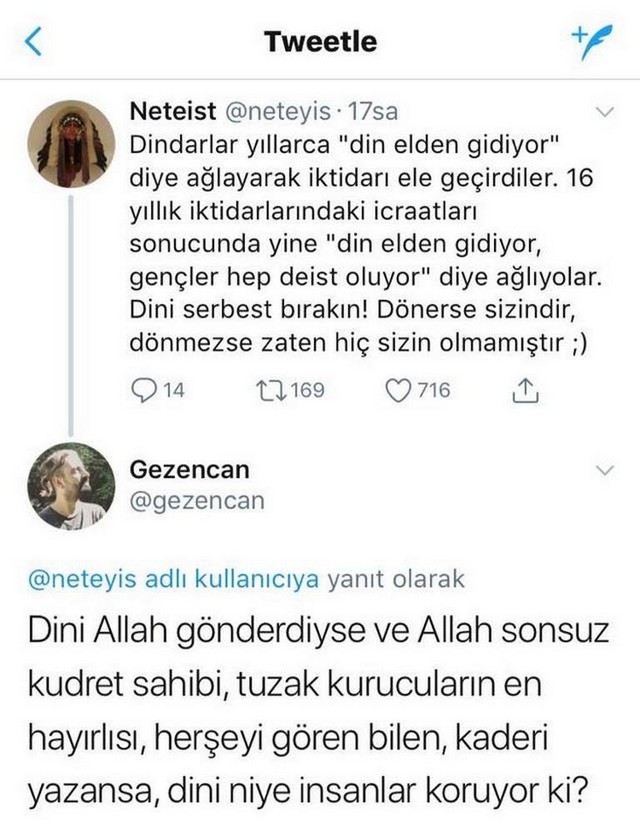The width and height of the screenshot is (640, 838).
Task: View the 716 likes count
Action: click(x=434, y=390)
